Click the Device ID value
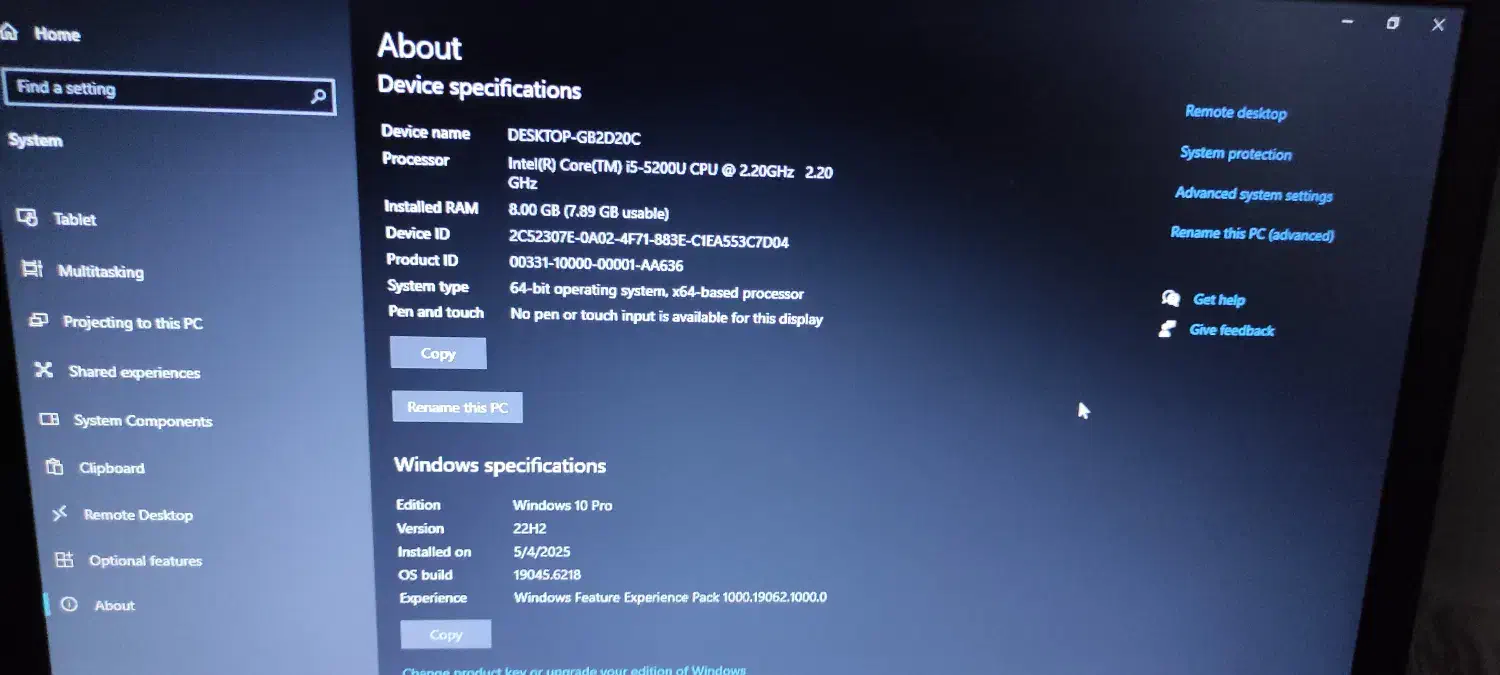The height and width of the screenshot is (675, 1500). tap(649, 240)
